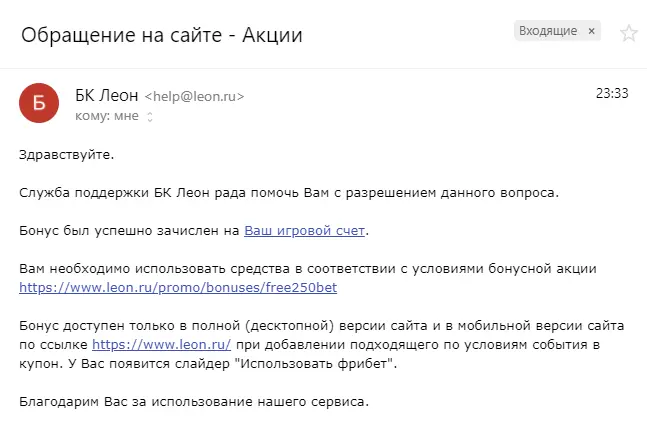Click the help@leon.ru email address

(194, 97)
